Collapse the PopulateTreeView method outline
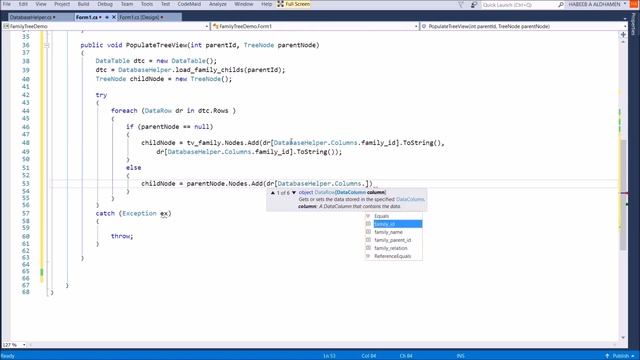 click(47, 45)
